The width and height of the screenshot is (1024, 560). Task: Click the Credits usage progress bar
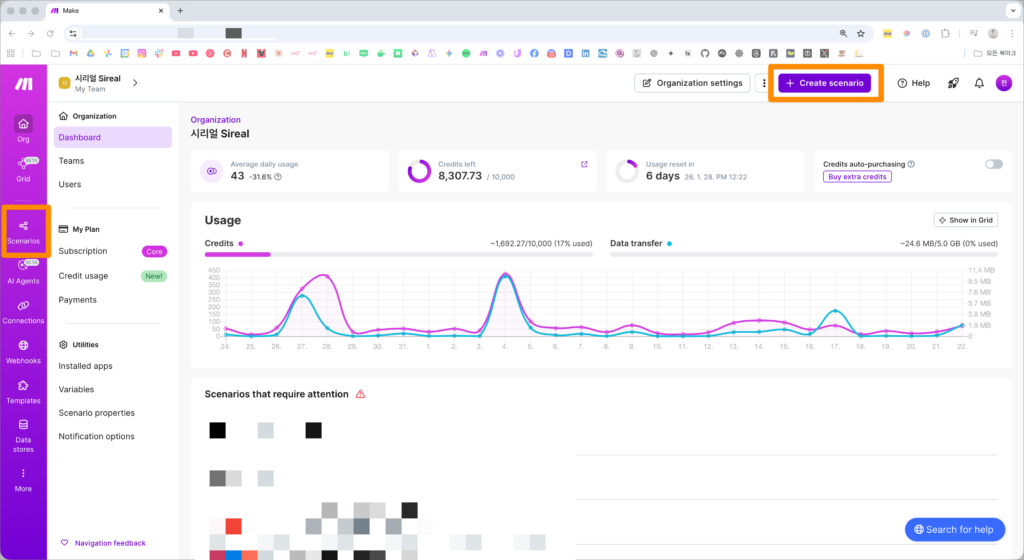[398, 254]
